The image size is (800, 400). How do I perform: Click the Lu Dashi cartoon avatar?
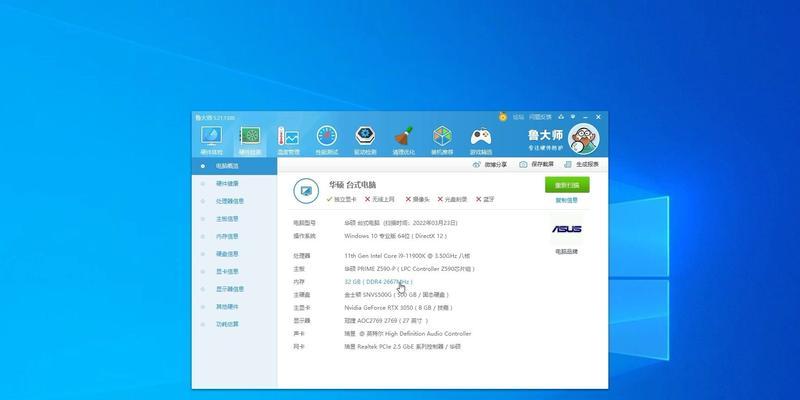pyautogui.click(x=584, y=139)
